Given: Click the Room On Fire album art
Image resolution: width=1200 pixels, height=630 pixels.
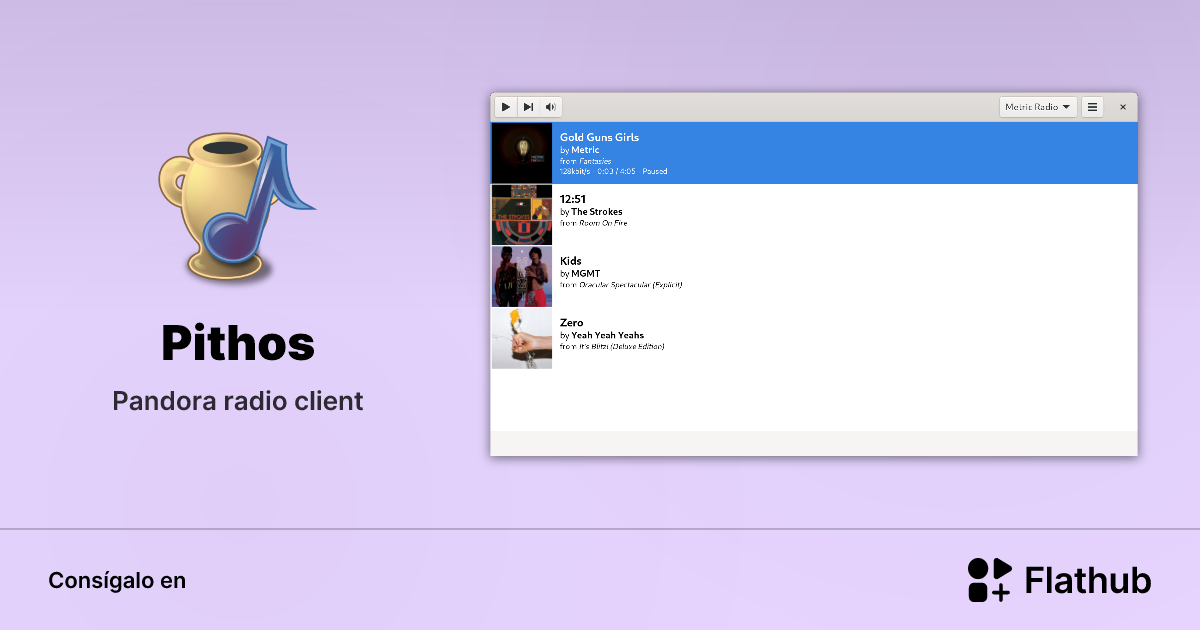Looking at the screenshot, I should [x=521, y=214].
